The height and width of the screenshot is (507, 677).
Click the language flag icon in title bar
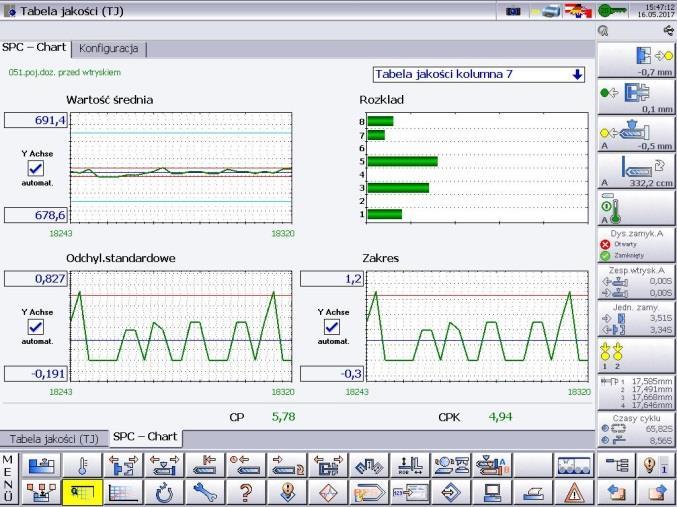[x=578, y=11]
